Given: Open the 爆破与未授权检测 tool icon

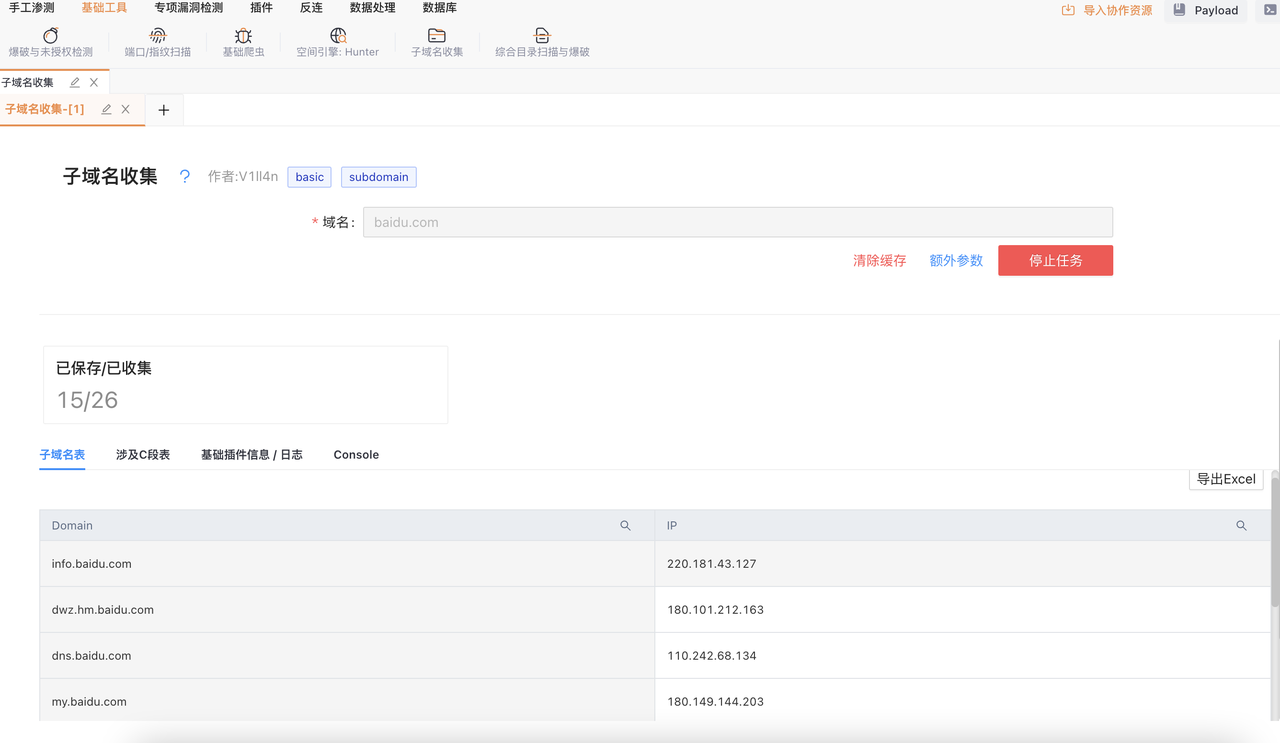Looking at the screenshot, I should click(50, 36).
